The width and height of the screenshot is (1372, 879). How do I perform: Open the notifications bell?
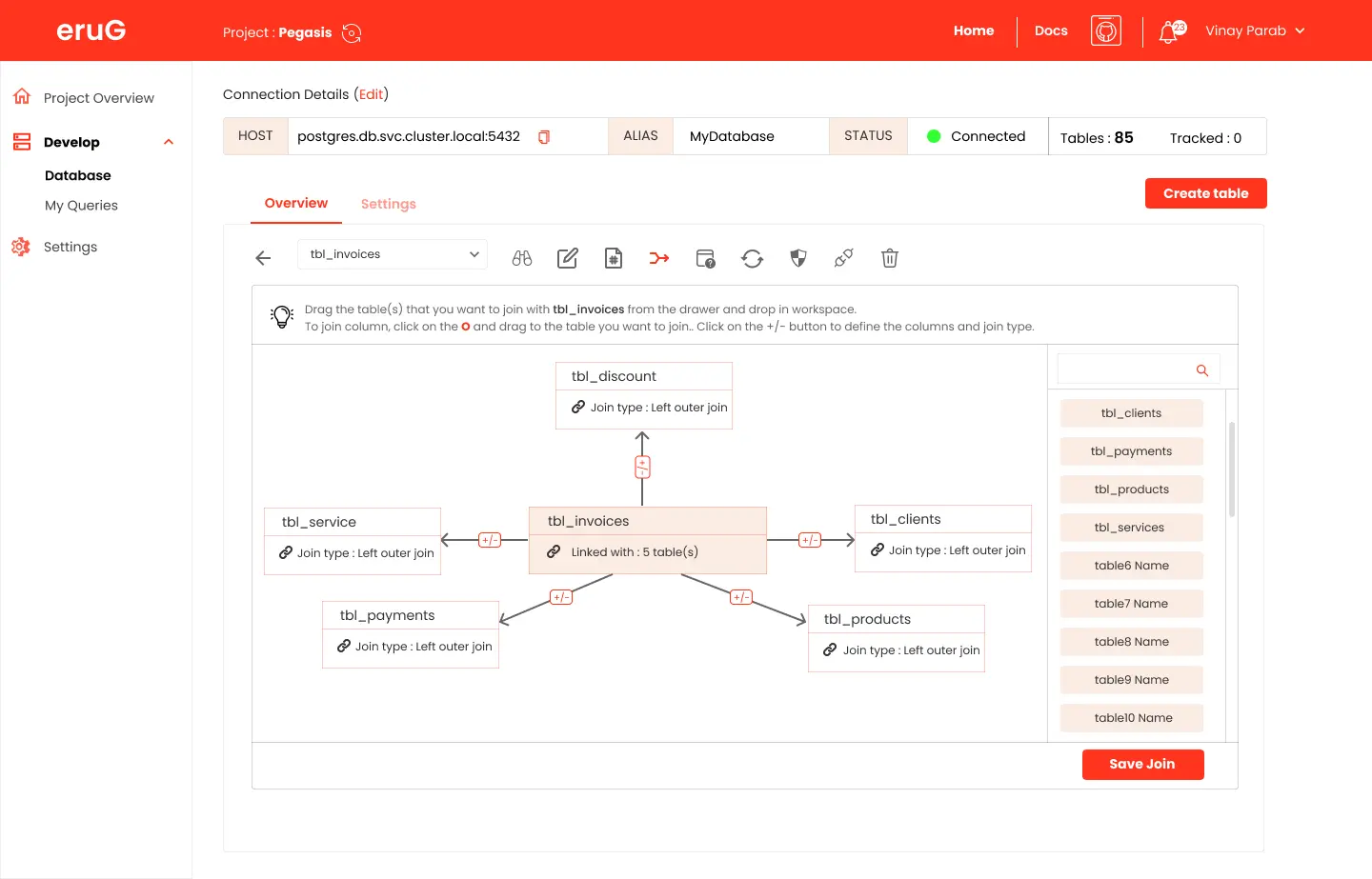click(1169, 32)
